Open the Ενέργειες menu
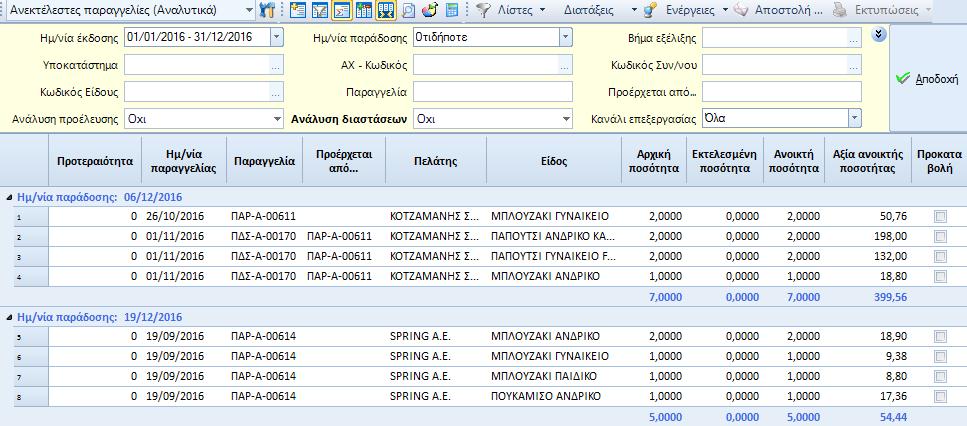This screenshot has height=426, width=967. pyautogui.click(x=691, y=10)
